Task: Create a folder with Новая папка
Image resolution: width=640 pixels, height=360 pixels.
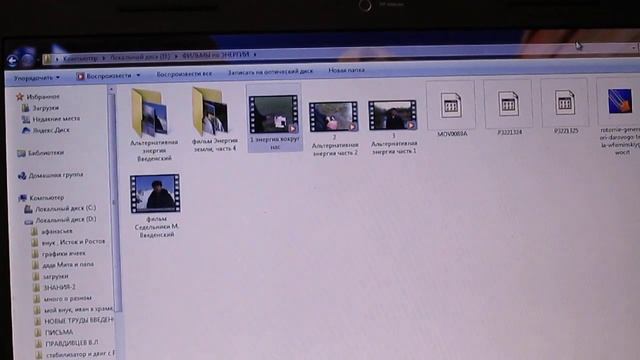Action: [346, 70]
